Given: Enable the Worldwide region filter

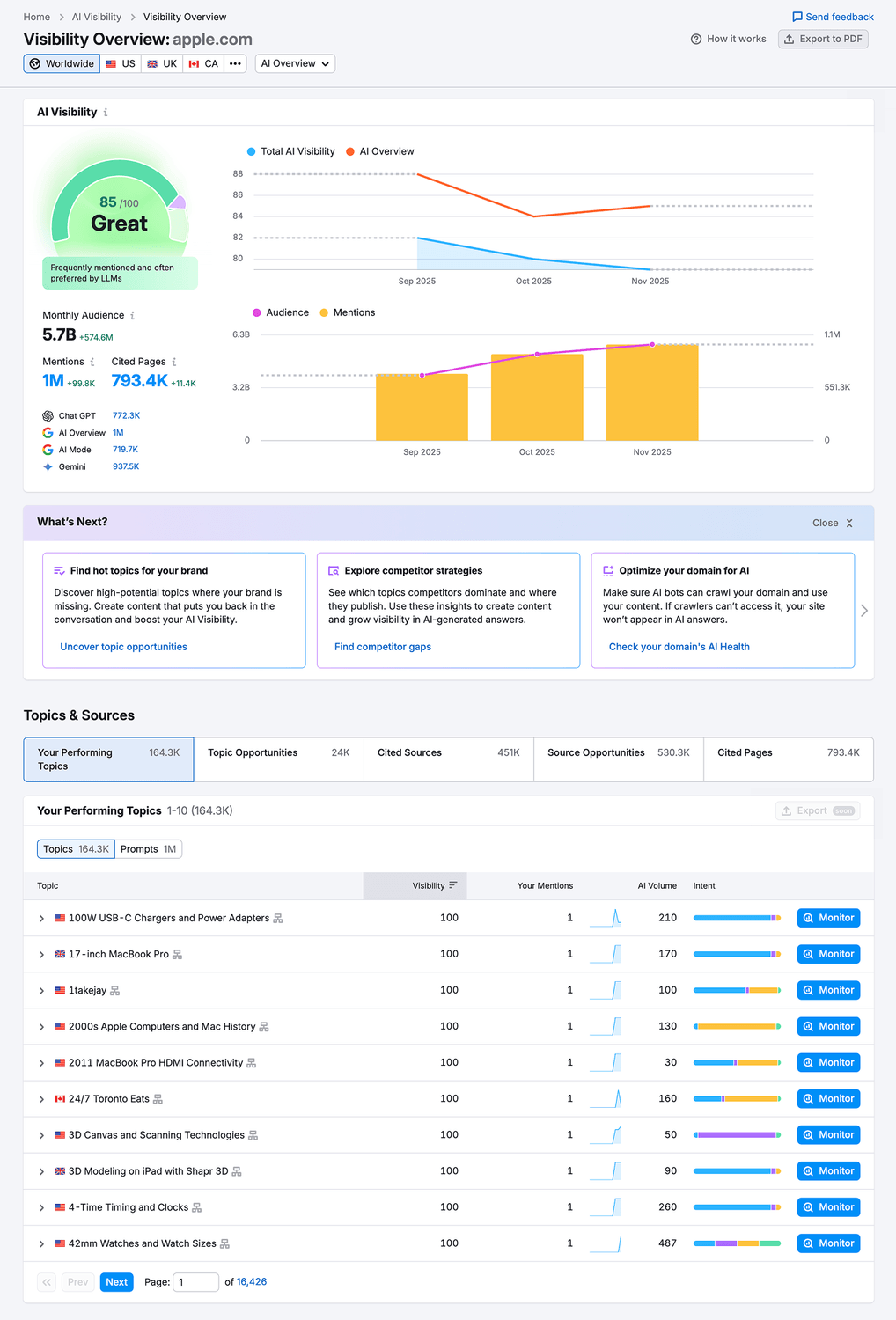Looking at the screenshot, I should pyautogui.click(x=61, y=63).
